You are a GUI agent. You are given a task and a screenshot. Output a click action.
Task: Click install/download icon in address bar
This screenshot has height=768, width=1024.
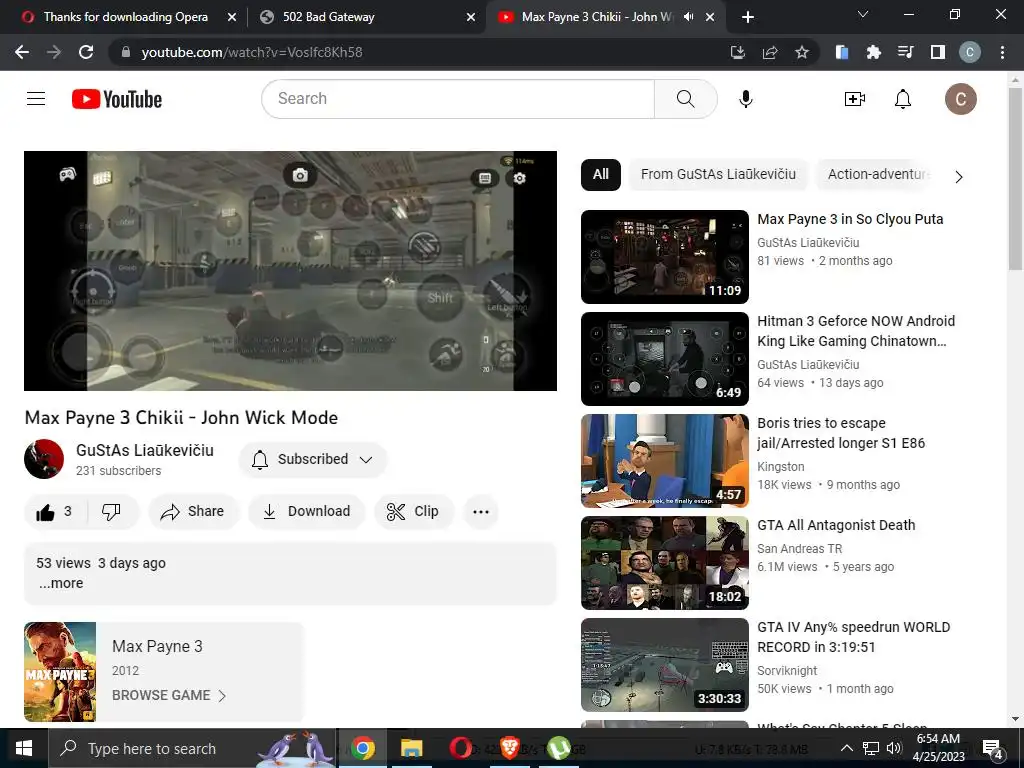(x=738, y=52)
